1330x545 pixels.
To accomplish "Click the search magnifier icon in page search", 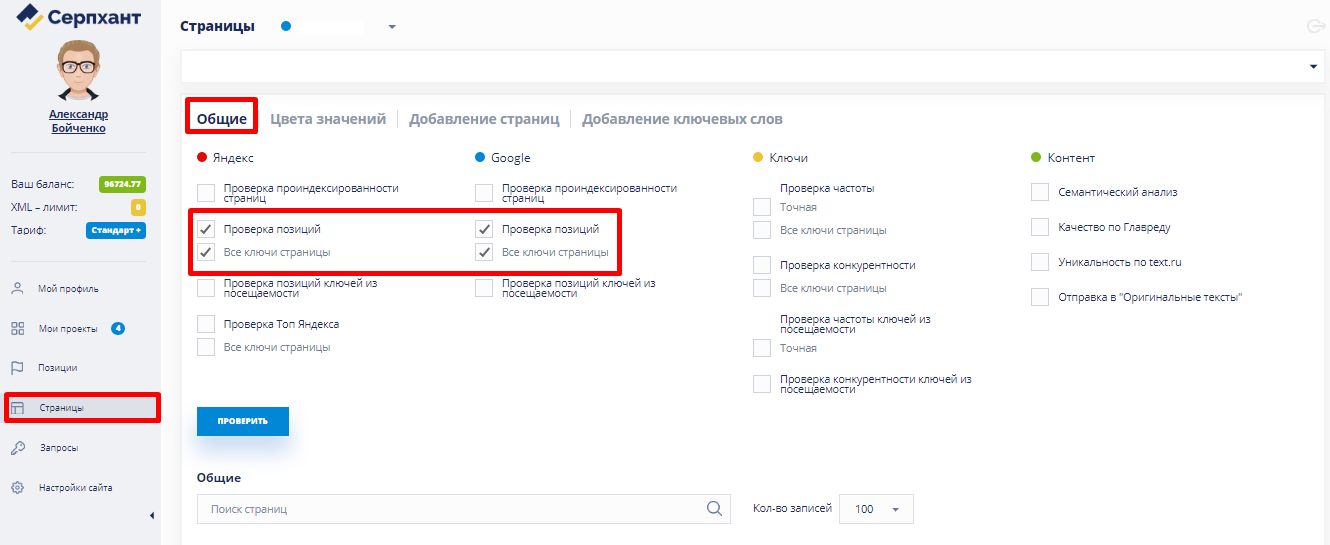I will click(714, 509).
